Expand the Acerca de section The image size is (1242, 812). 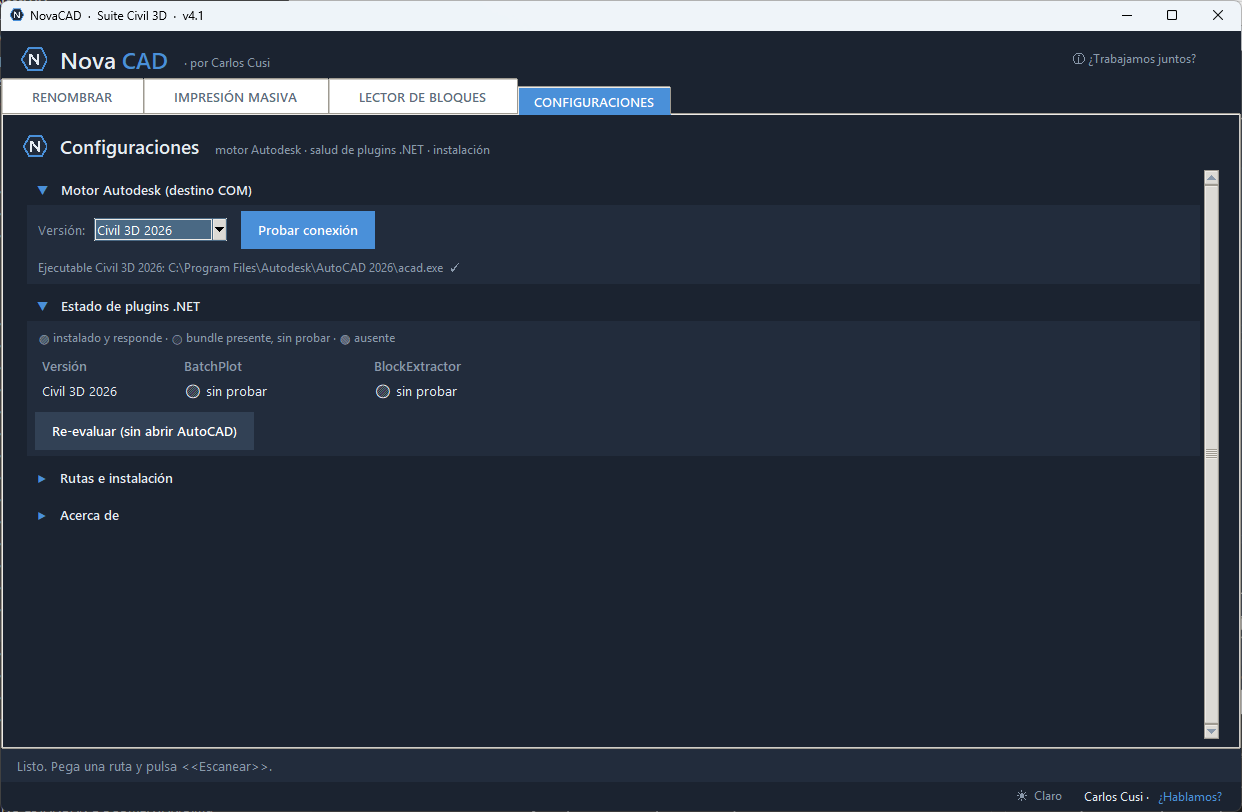42,515
